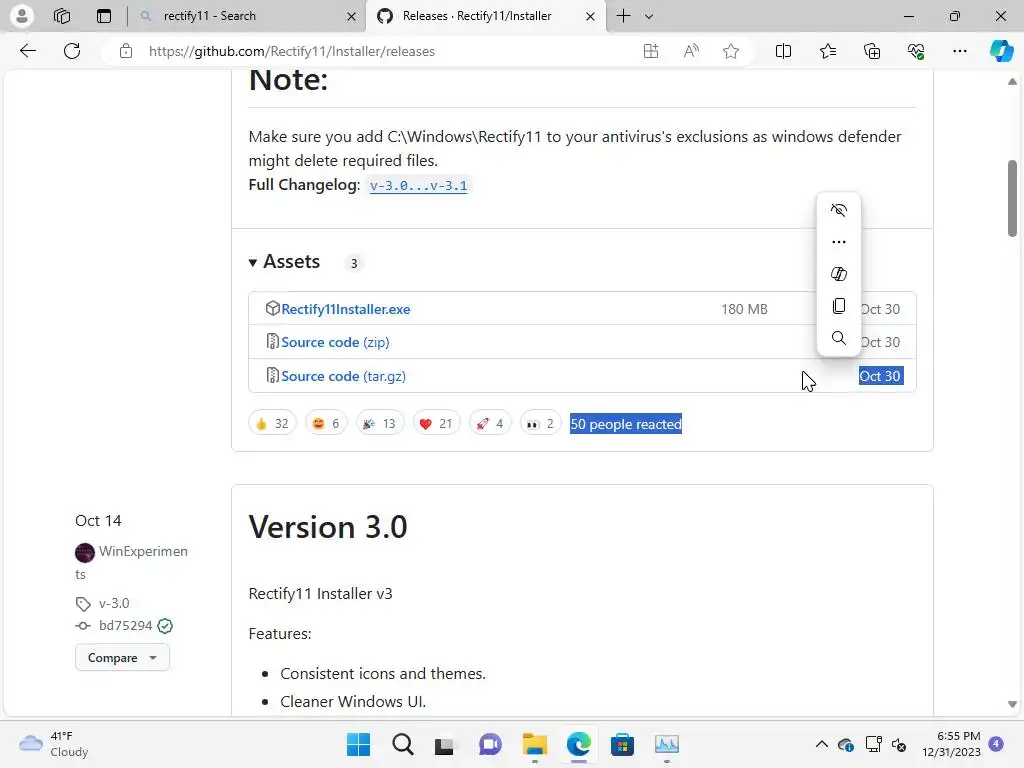Ask Copilot from the mini selection menu
Image resolution: width=1024 pixels, height=768 pixels.
pyautogui.click(x=839, y=274)
